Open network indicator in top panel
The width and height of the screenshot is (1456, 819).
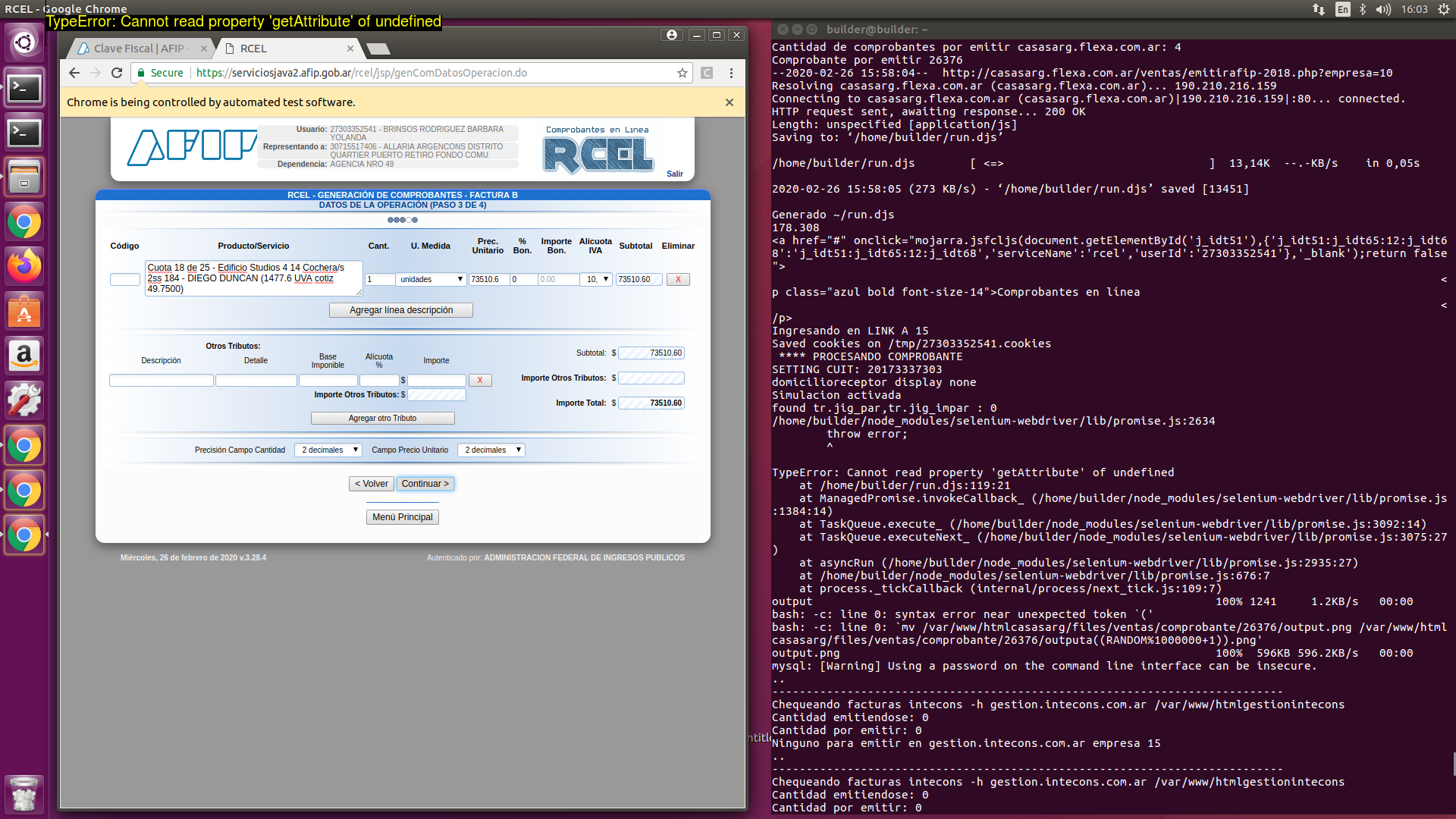click(x=1319, y=9)
